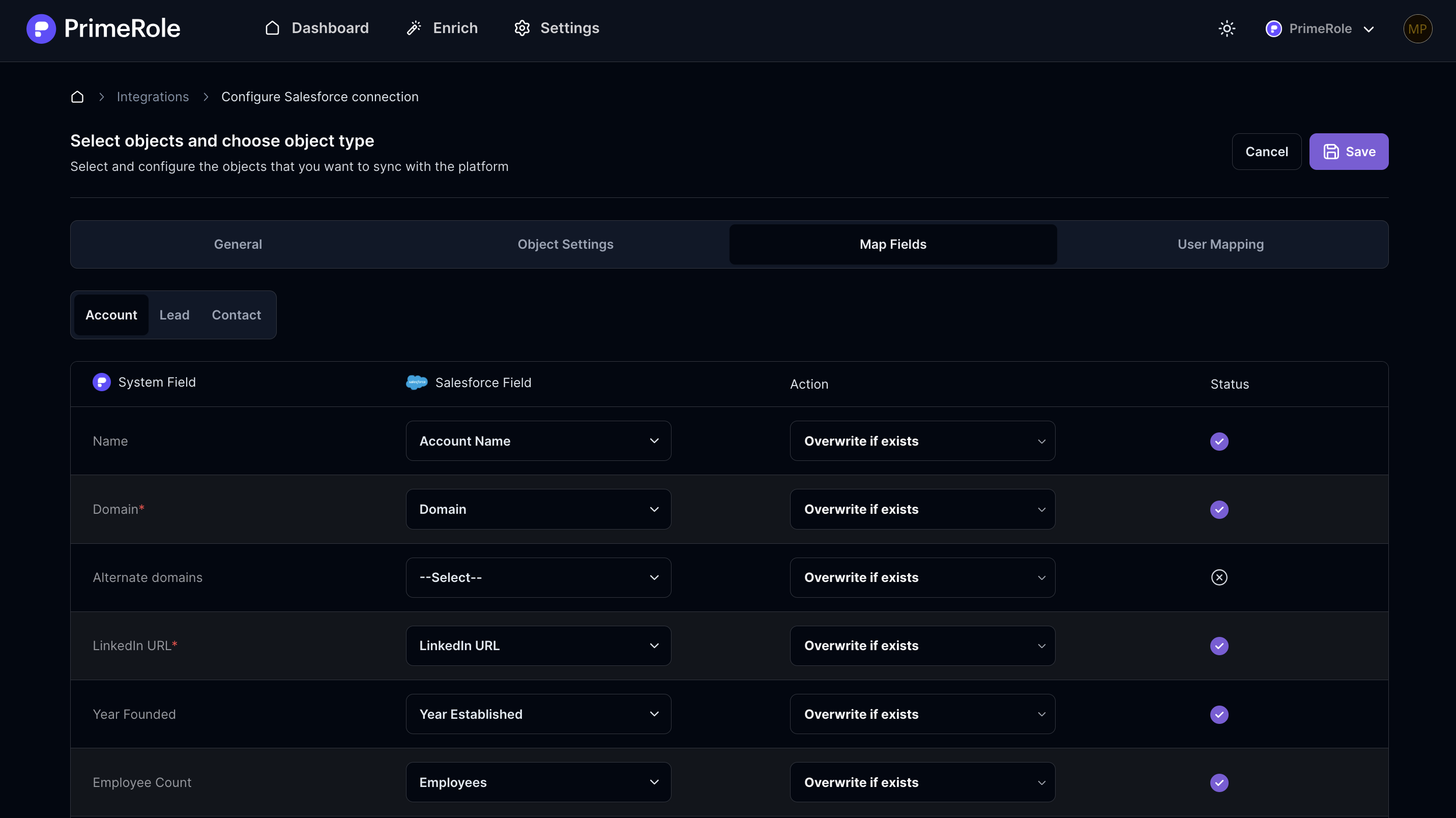Click the System Field column header
1456x818 pixels.
[157, 382]
